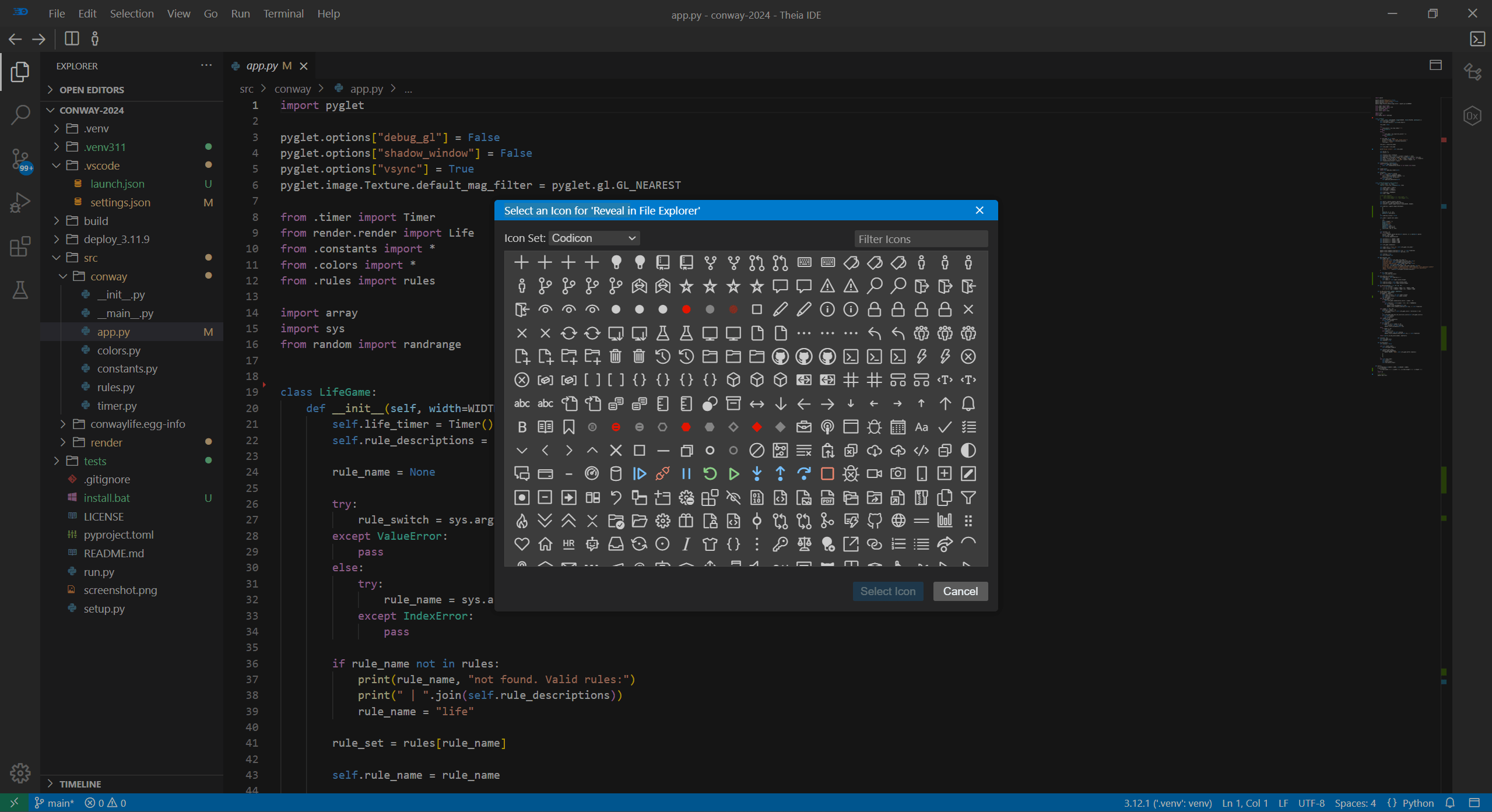Open notifications bell in status bar
This screenshot has height=812, width=1492.
pyautogui.click(x=1451, y=803)
